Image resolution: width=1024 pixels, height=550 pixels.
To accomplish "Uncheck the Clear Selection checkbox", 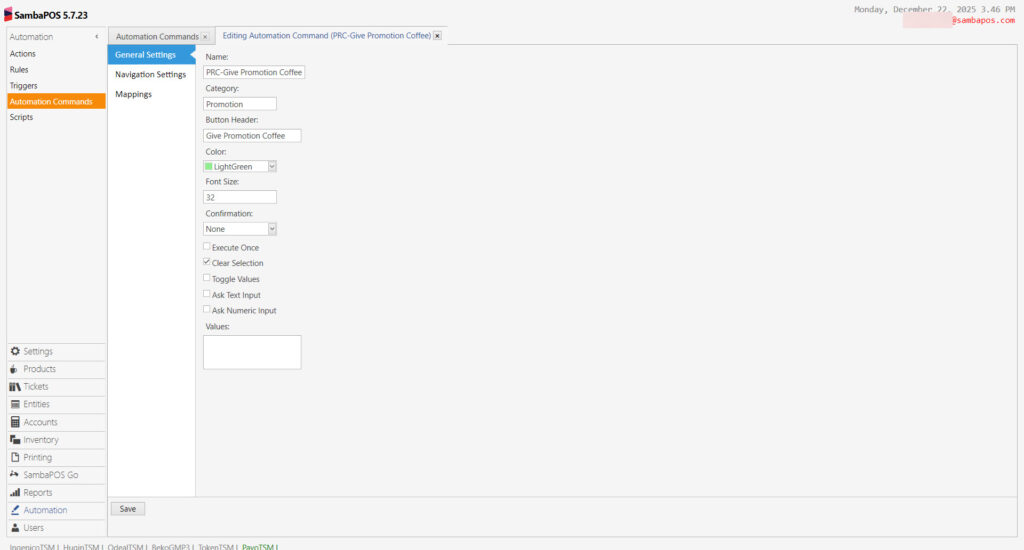I will [207, 263].
